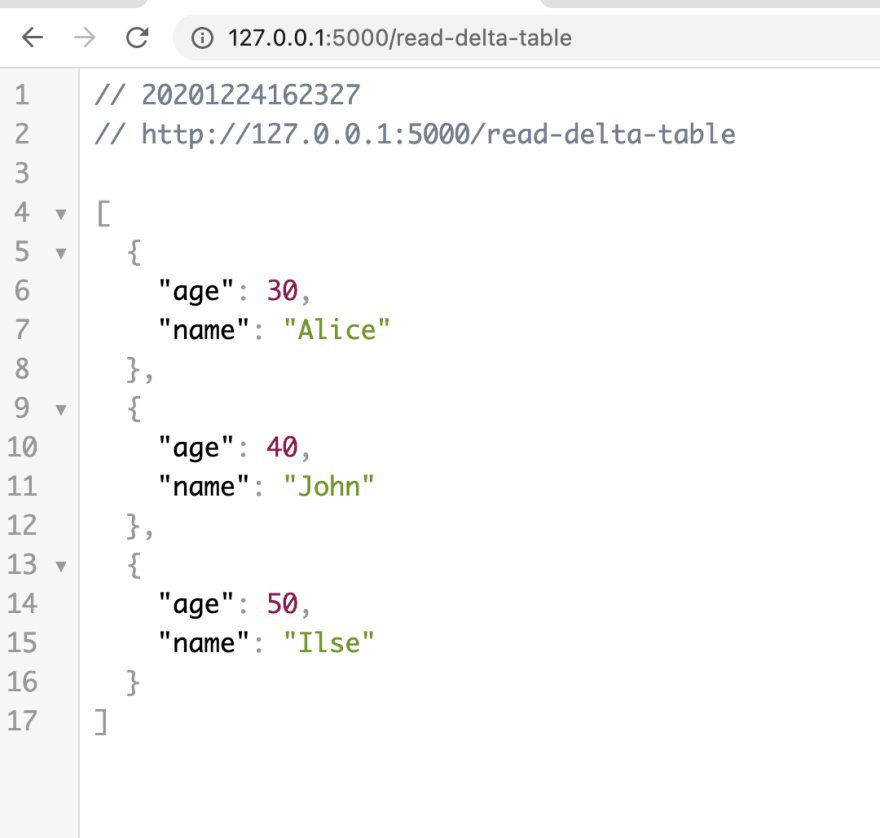The width and height of the screenshot is (880, 838).
Task: Collapse the Alice object on line 5
Action: [x=61, y=253]
